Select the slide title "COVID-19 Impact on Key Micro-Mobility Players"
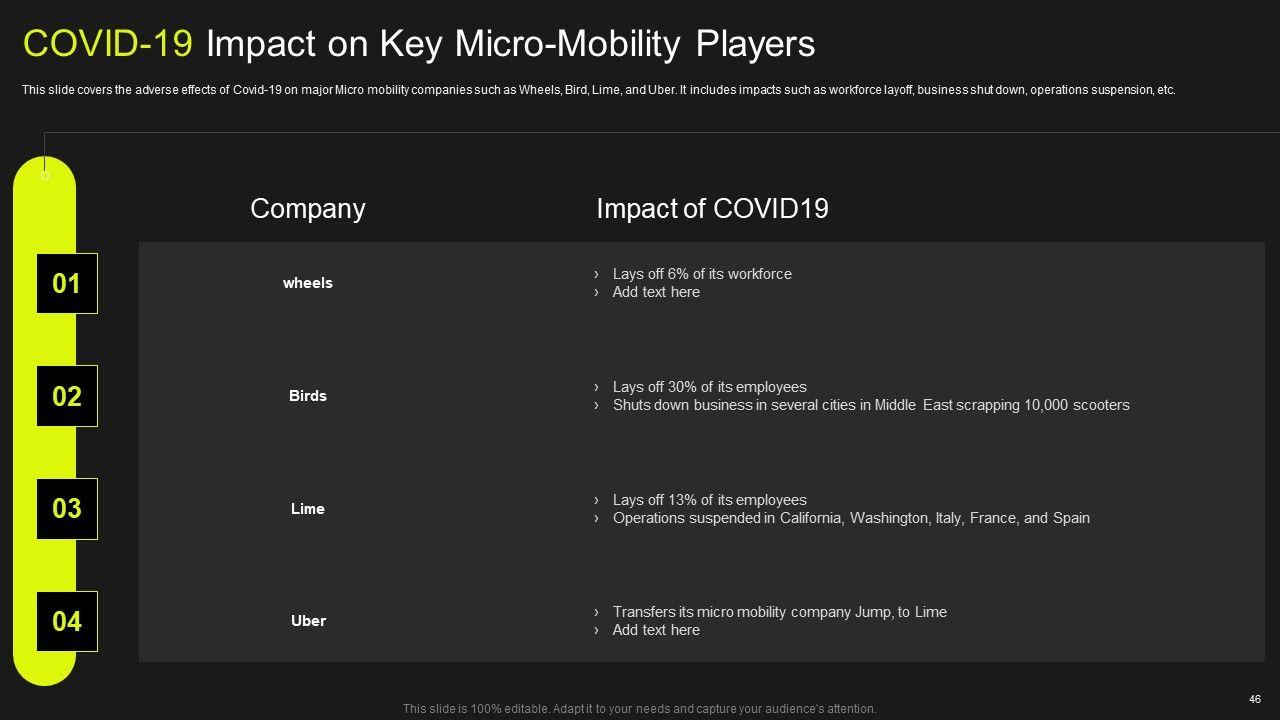The image size is (1280, 720). pos(419,44)
